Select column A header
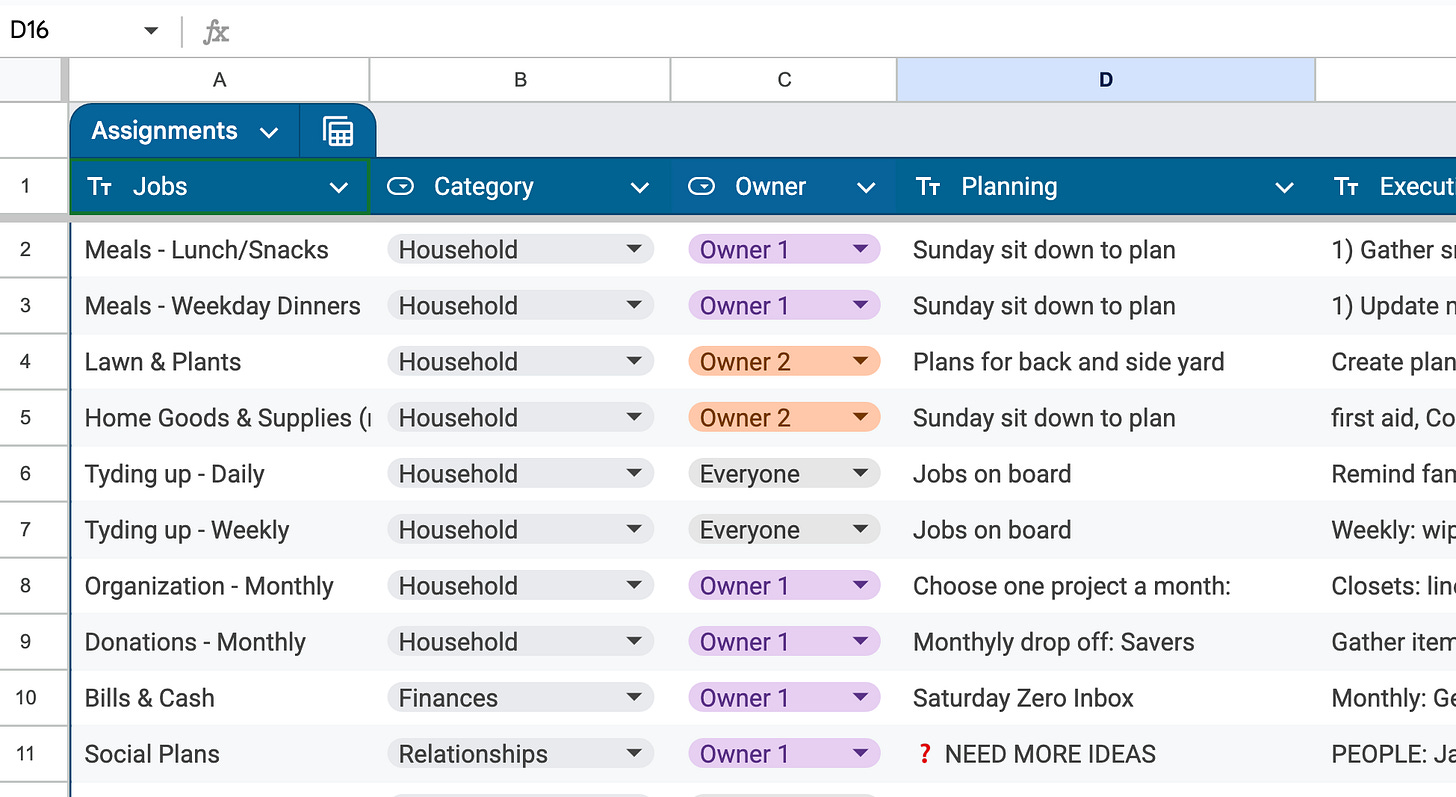The height and width of the screenshot is (797, 1456). [219, 80]
